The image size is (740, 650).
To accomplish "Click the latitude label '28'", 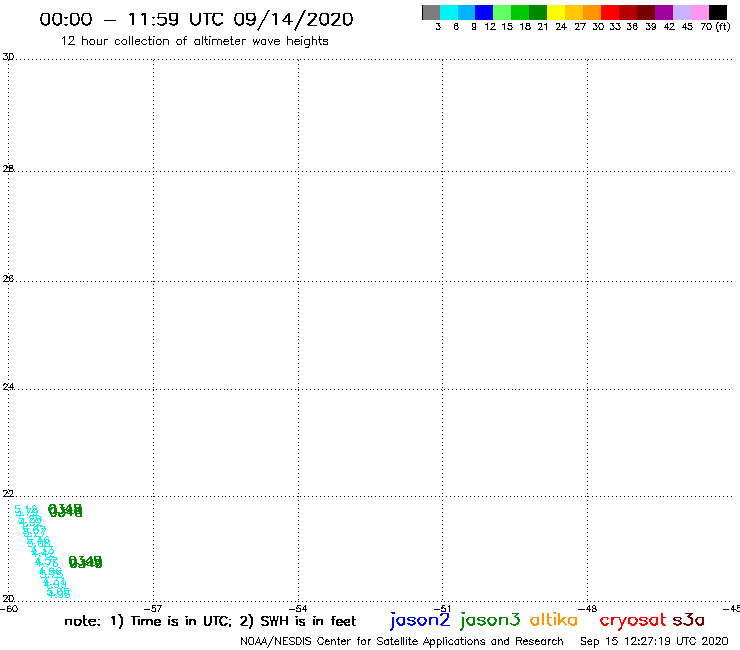I will 8,169.
